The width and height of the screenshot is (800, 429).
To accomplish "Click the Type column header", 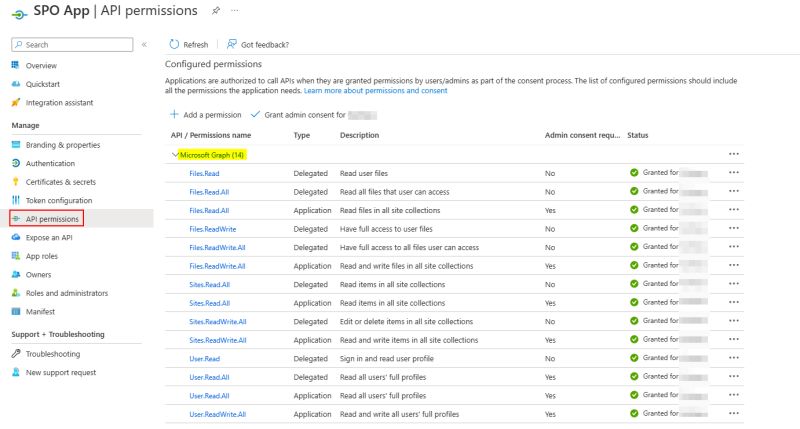I will pos(302,135).
